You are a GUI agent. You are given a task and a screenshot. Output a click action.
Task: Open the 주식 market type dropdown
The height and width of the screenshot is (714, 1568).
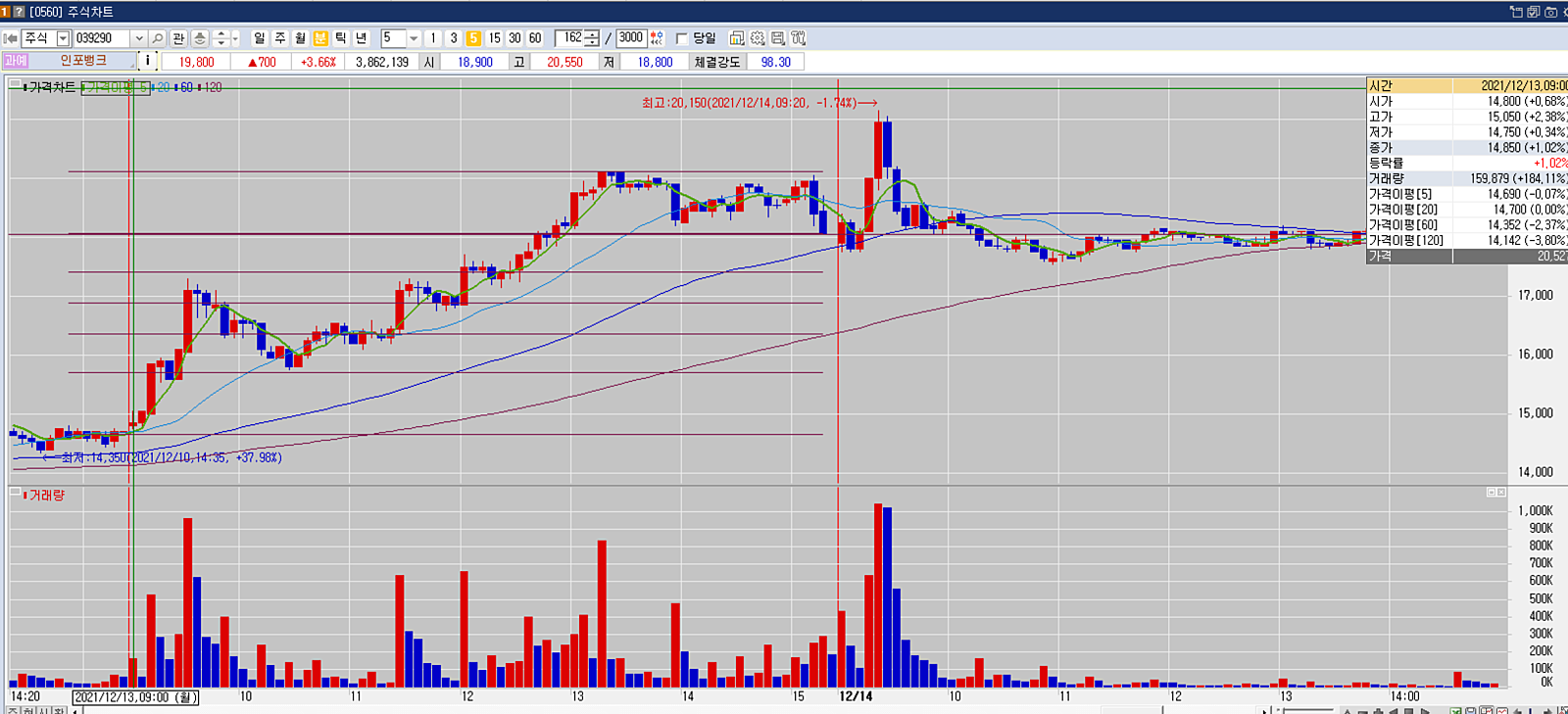pos(64,38)
